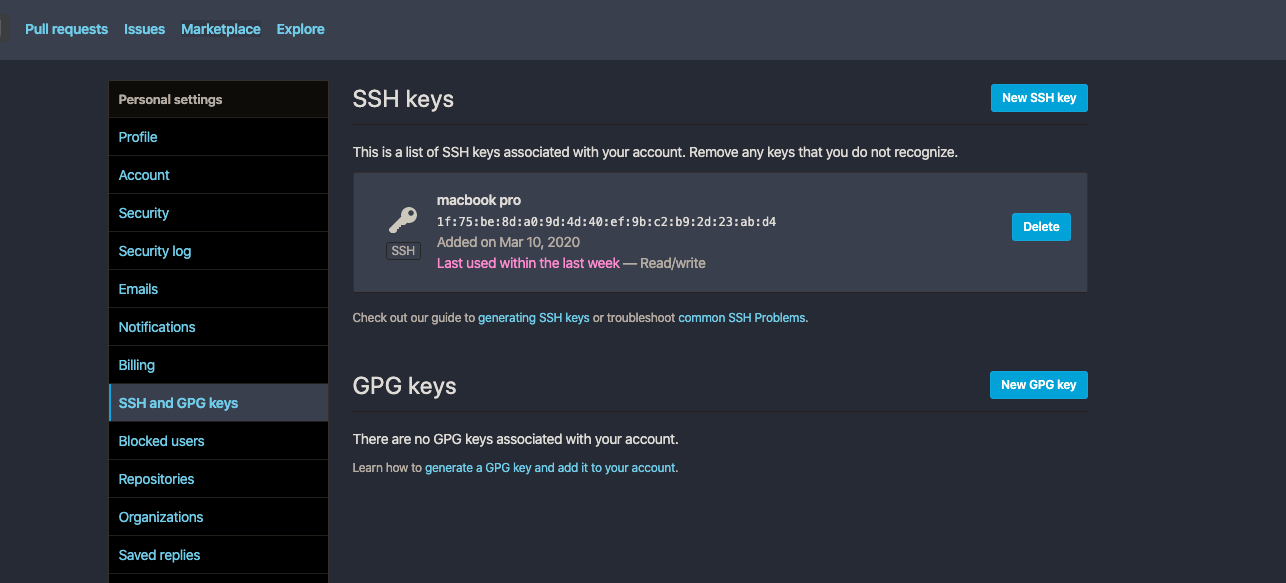1286x583 pixels.
Task: Delete the macbook pro SSH key
Action: point(1040,227)
